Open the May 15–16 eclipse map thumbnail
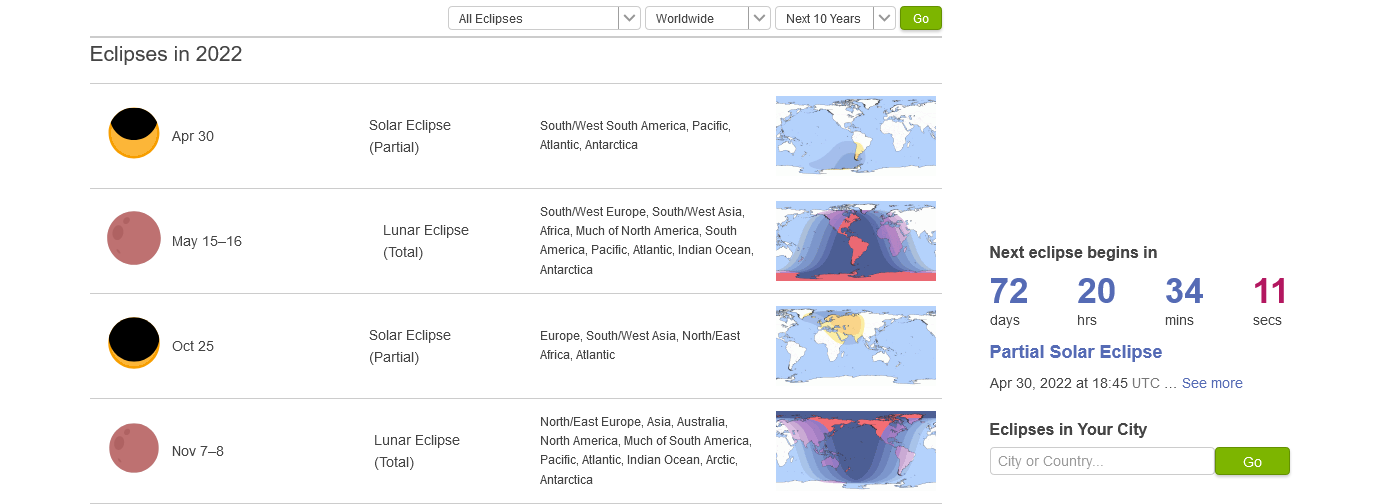Image resolution: width=1375 pixels, height=504 pixels. (x=856, y=241)
